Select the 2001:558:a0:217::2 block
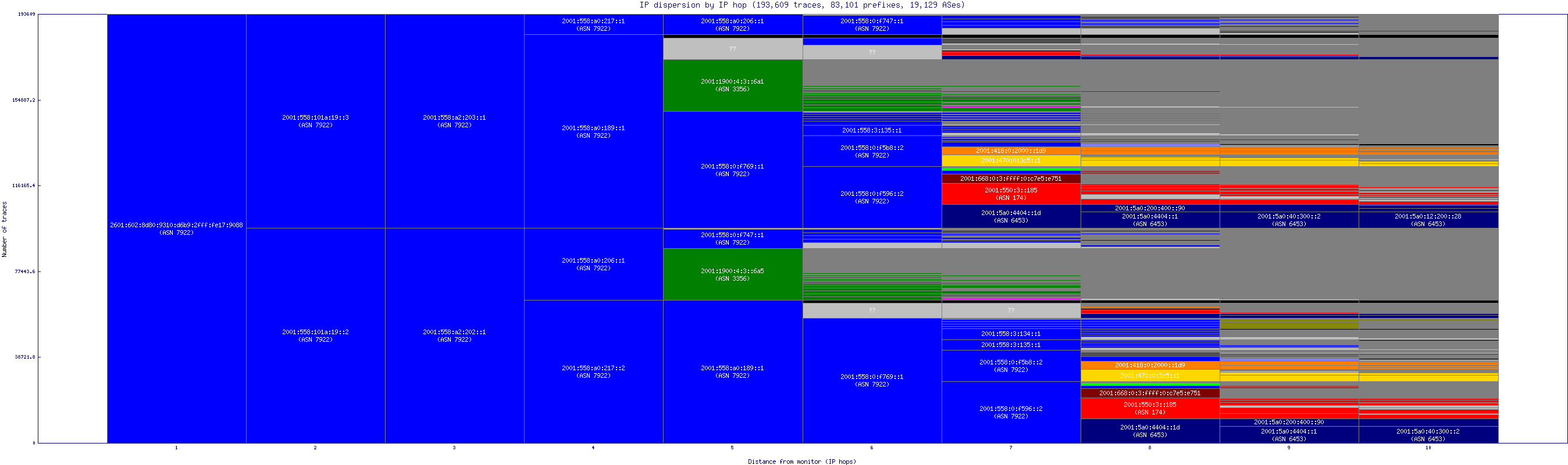This screenshot has width=1568, height=465. 593,371
